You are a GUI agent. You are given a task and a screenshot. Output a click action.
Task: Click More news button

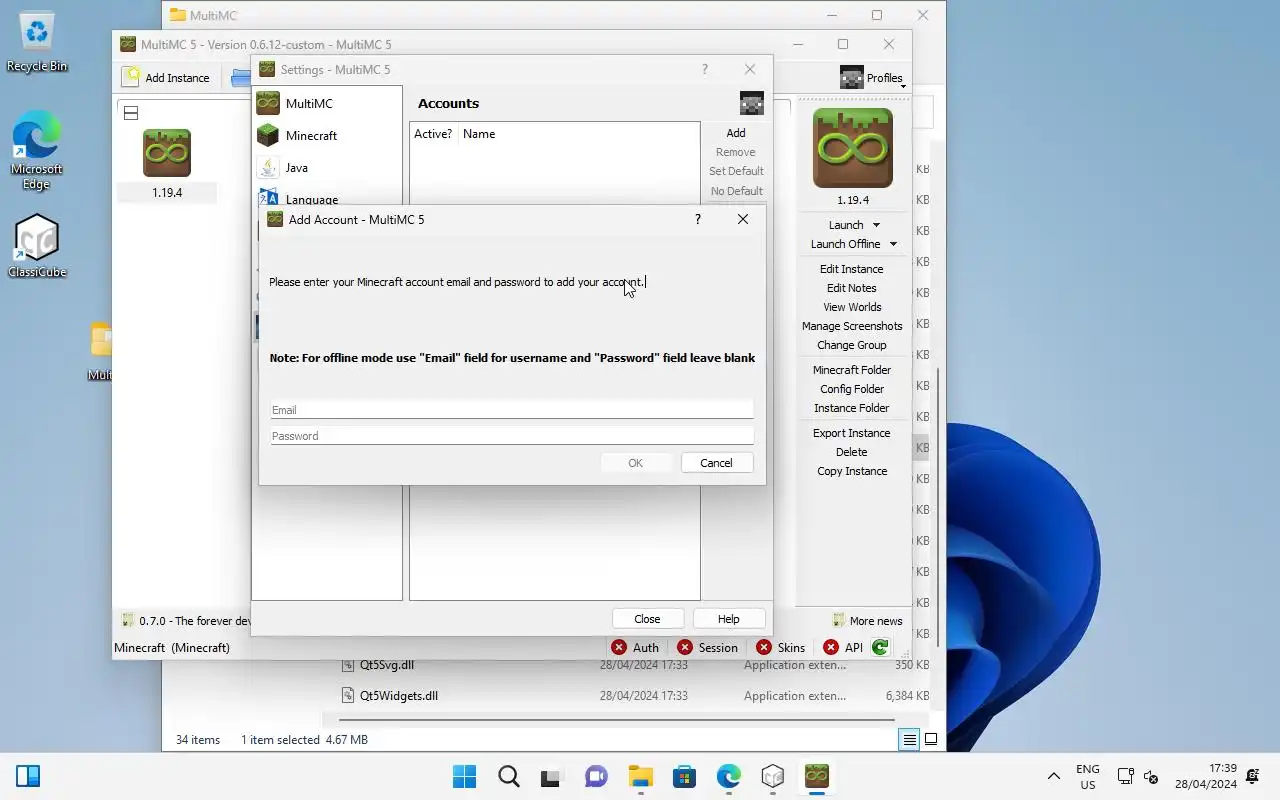[867, 621]
